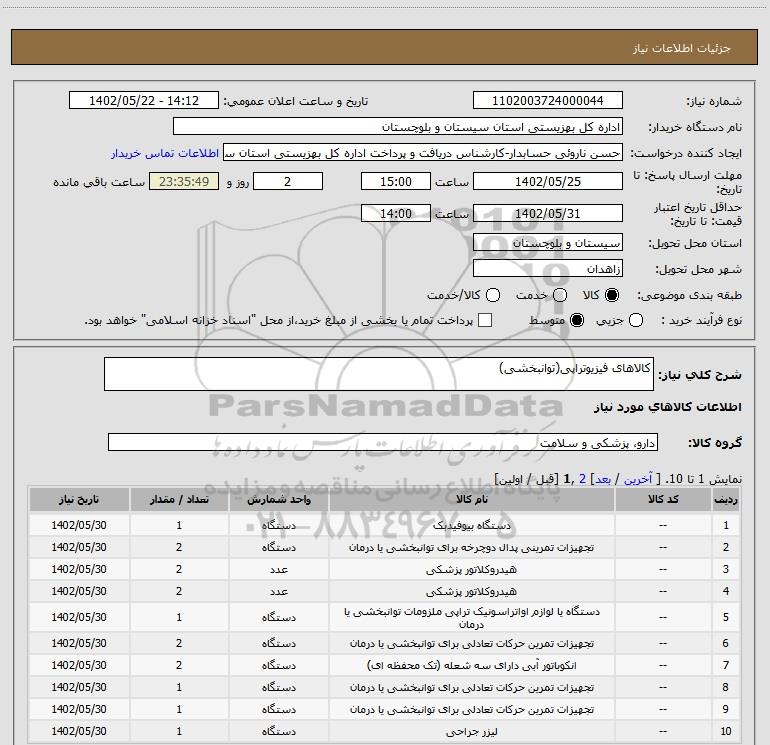Viewport: 770px width, 745px height.
Task: Click the section title اطلاعات کالاهای مورد نیاز
Action: (668, 407)
